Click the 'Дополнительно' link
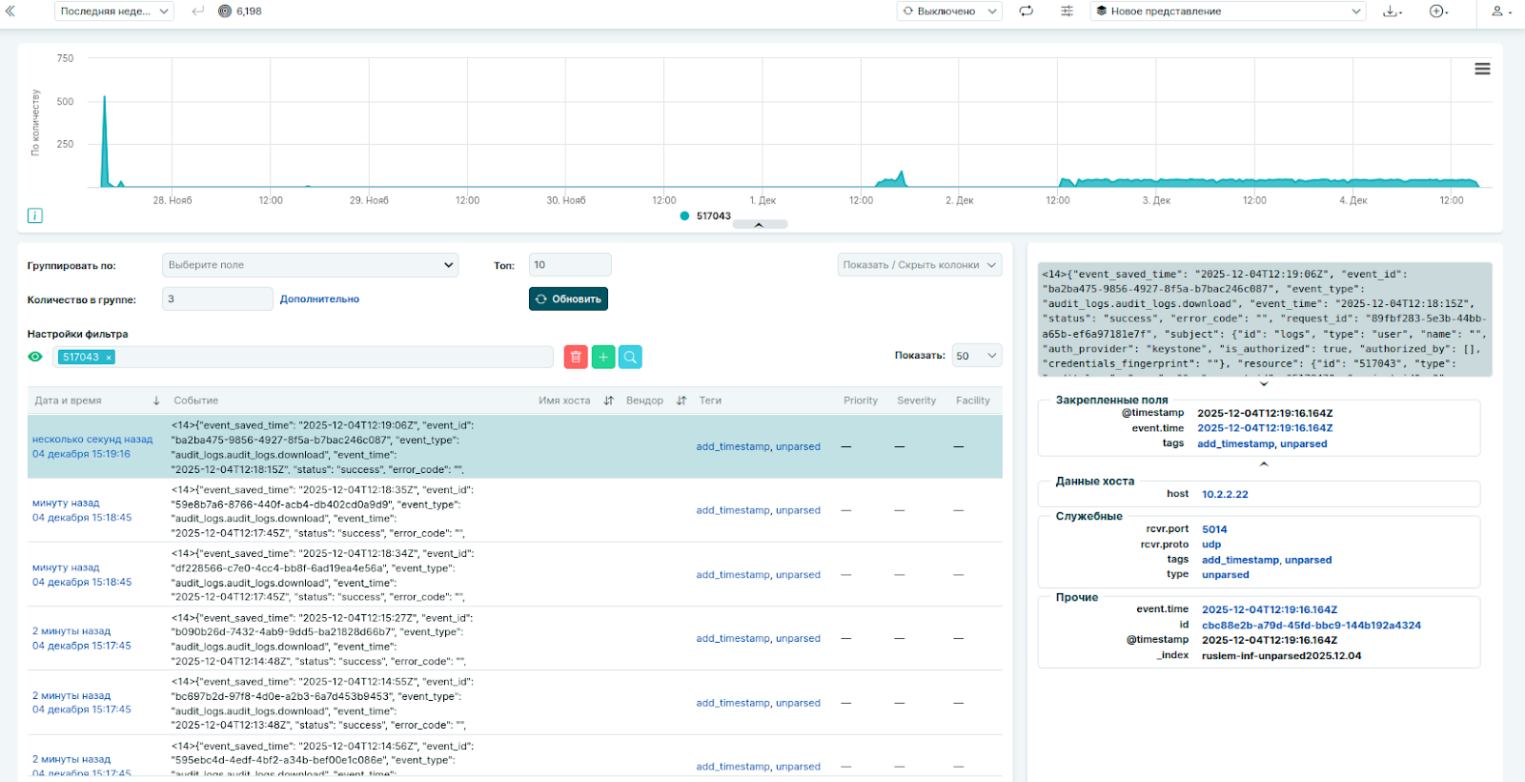The image size is (1525, 782). tap(319, 299)
